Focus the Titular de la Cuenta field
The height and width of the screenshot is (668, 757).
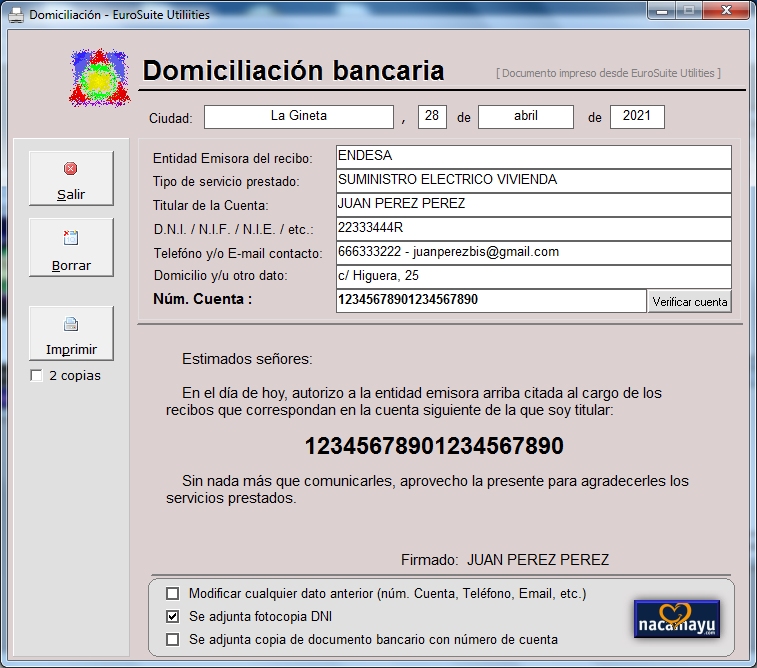tap(533, 205)
